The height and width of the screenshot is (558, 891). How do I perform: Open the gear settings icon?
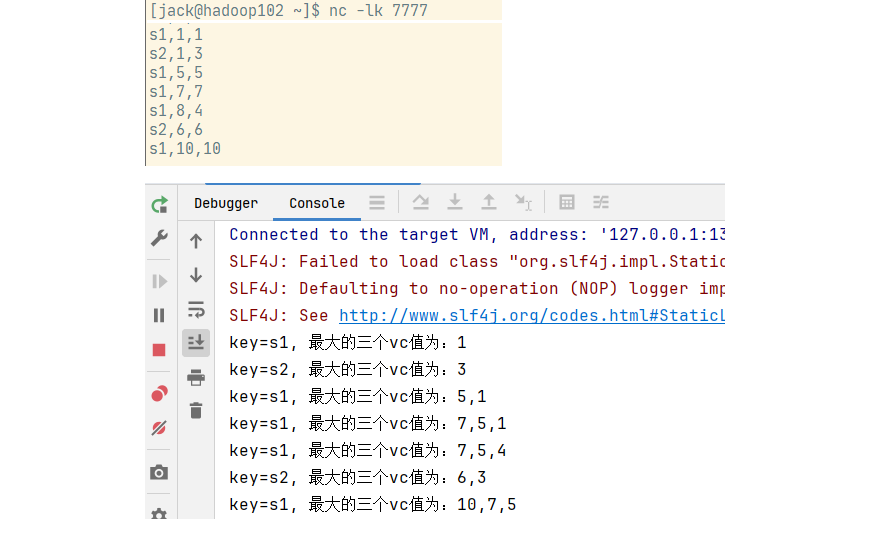pyautogui.click(x=159, y=513)
